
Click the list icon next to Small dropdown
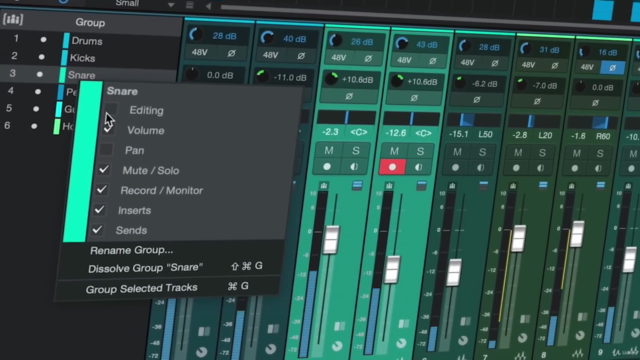[189, 5]
